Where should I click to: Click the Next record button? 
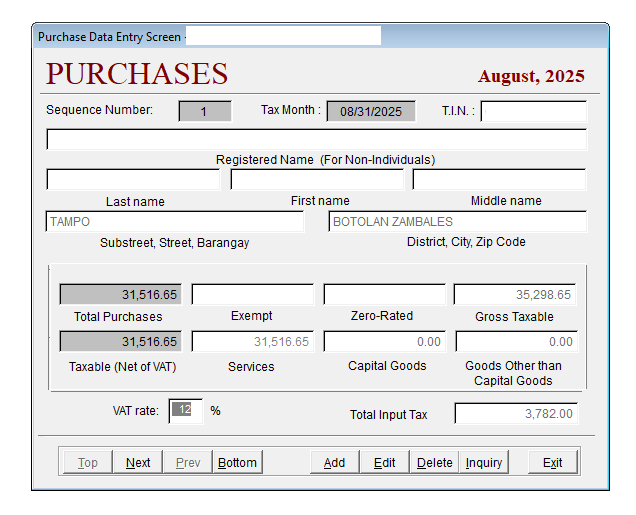click(x=138, y=462)
